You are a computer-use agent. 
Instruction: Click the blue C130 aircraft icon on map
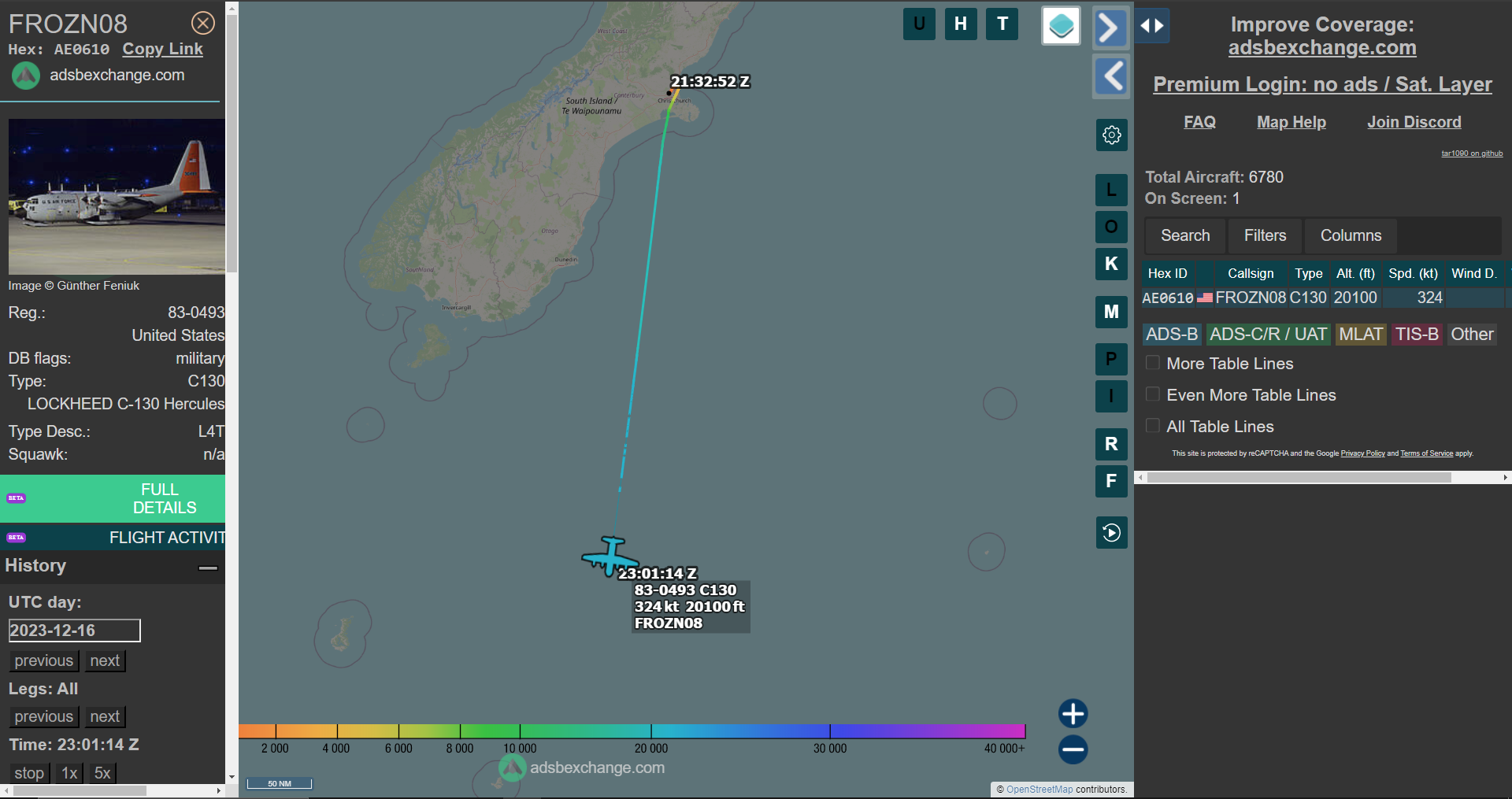pos(610,556)
